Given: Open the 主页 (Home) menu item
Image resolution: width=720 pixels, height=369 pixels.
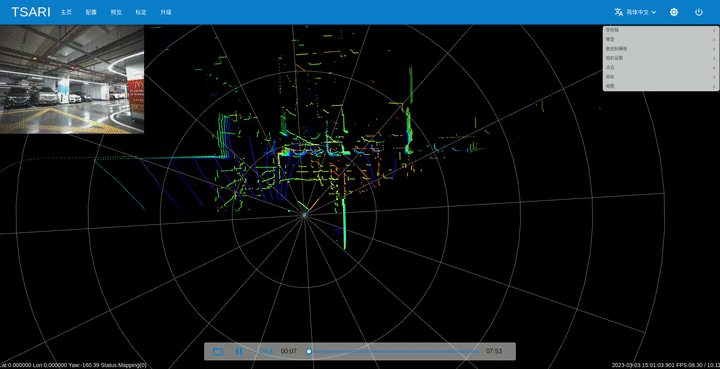Looking at the screenshot, I should (67, 12).
